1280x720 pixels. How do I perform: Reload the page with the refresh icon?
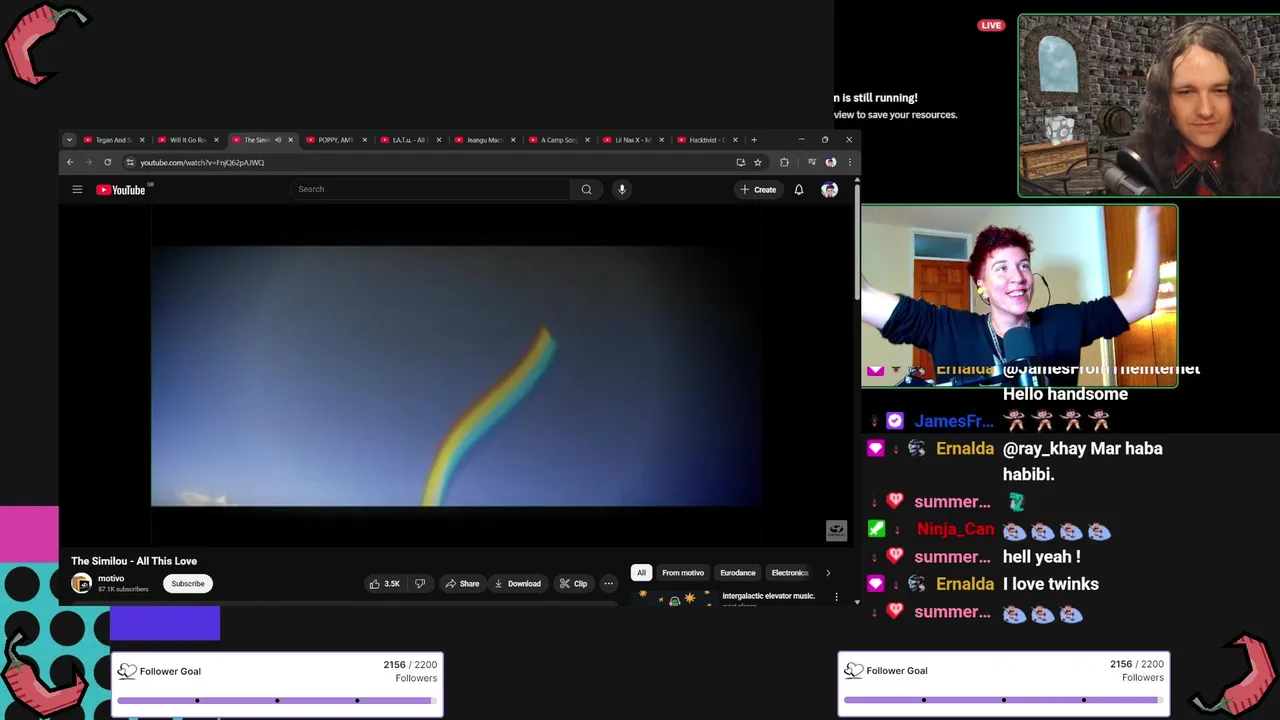click(x=107, y=162)
